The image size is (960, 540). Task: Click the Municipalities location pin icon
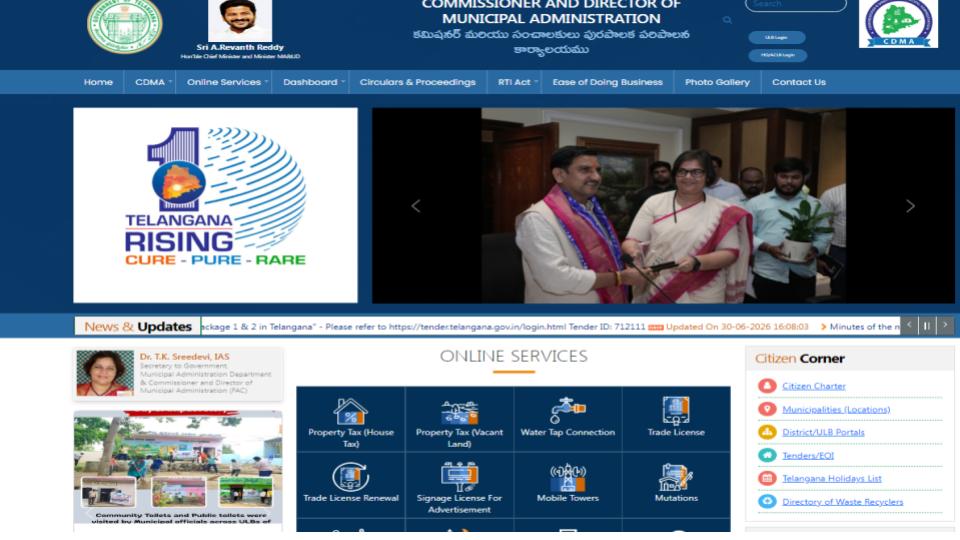click(767, 409)
